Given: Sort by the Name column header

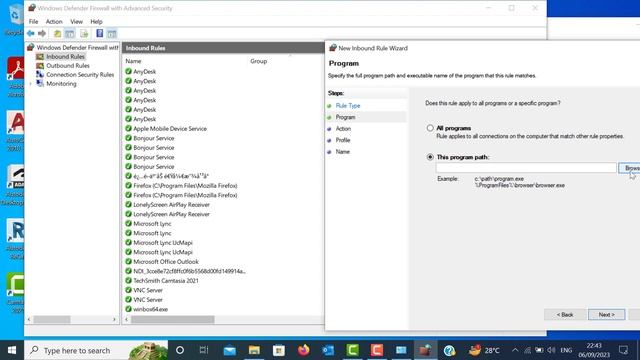Looking at the screenshot, I should click(133, 61).
